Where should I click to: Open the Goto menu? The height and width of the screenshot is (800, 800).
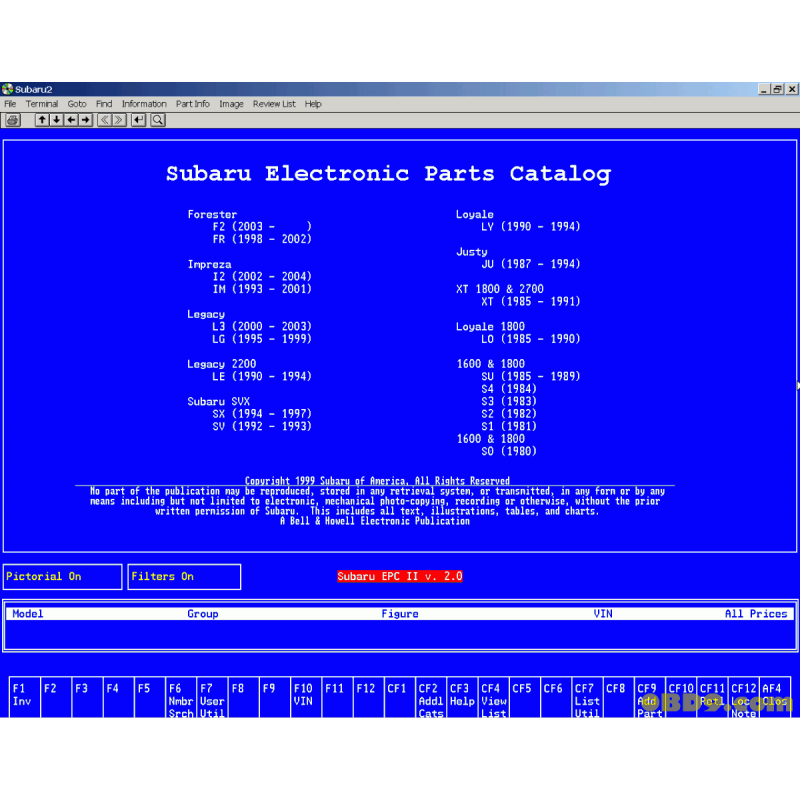77,104
